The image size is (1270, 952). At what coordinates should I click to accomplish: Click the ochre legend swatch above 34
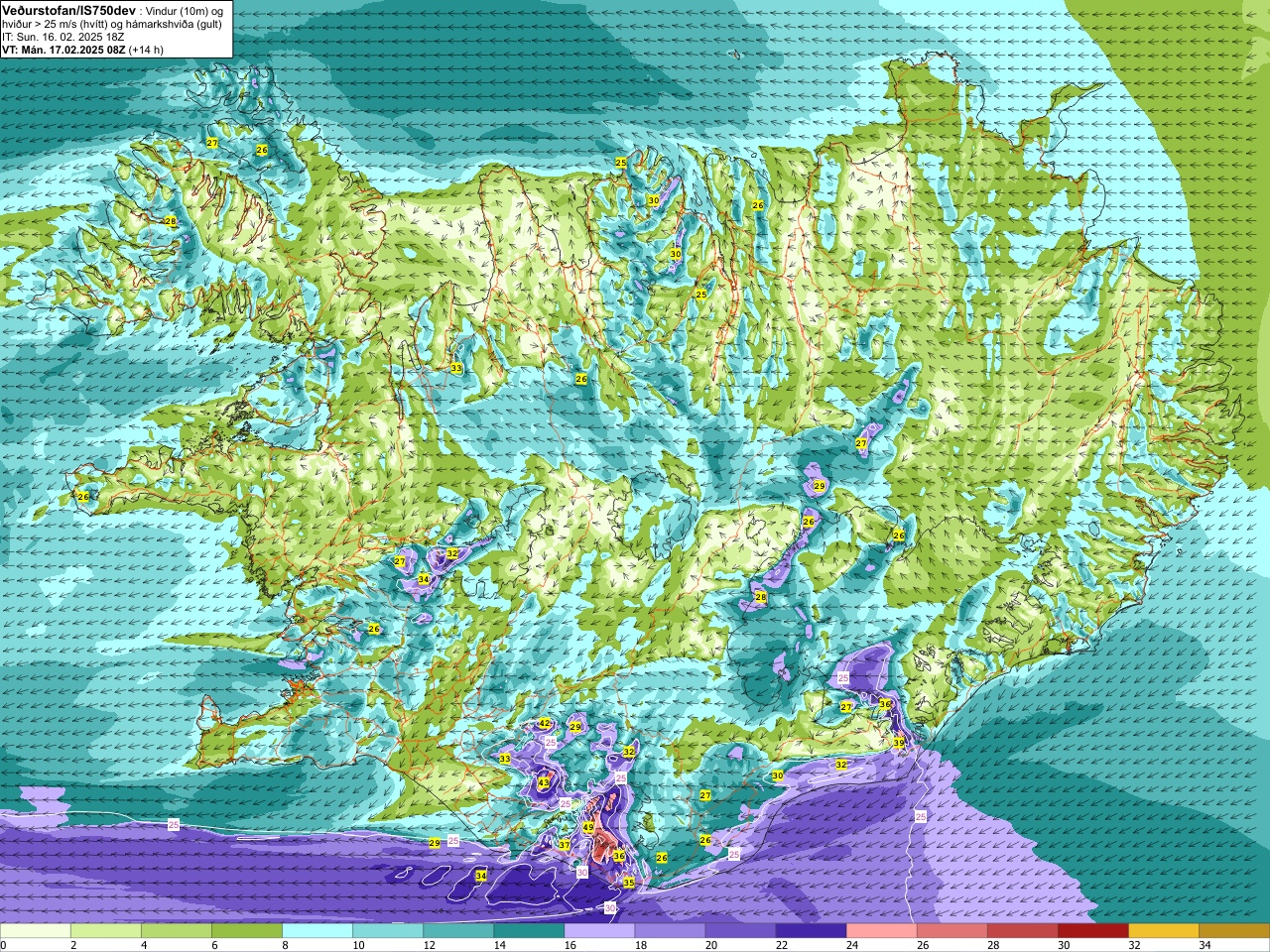pos(1234,931)
